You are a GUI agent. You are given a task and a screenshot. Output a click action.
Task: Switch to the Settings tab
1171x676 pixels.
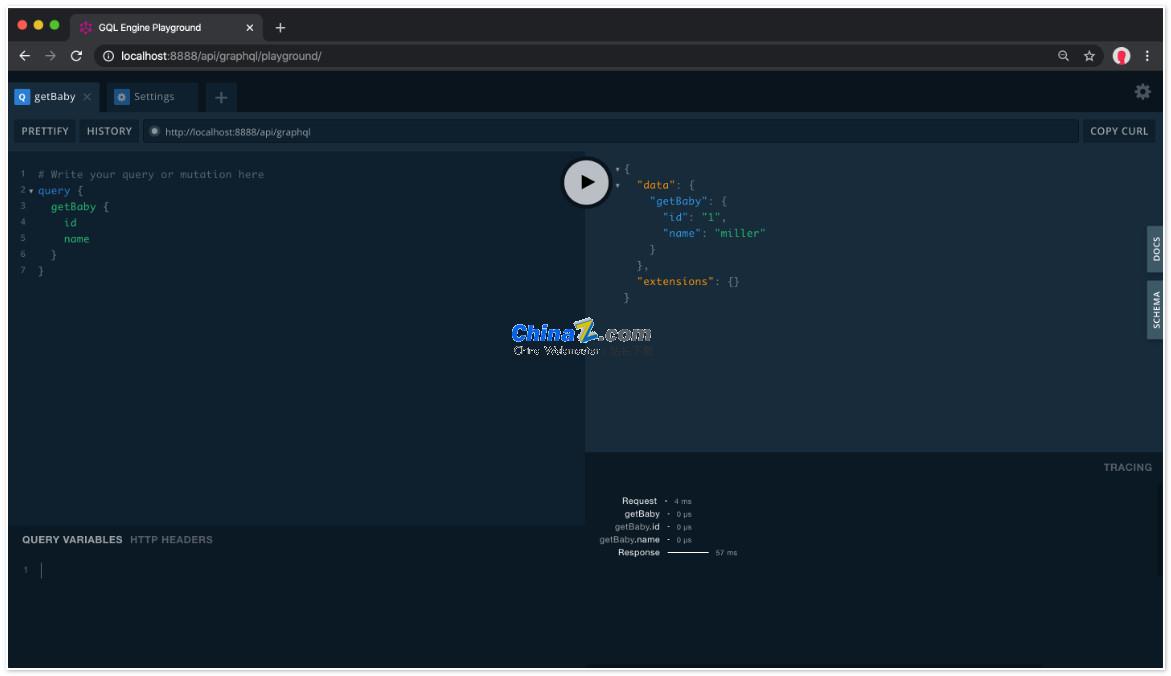tap(153, 97)
